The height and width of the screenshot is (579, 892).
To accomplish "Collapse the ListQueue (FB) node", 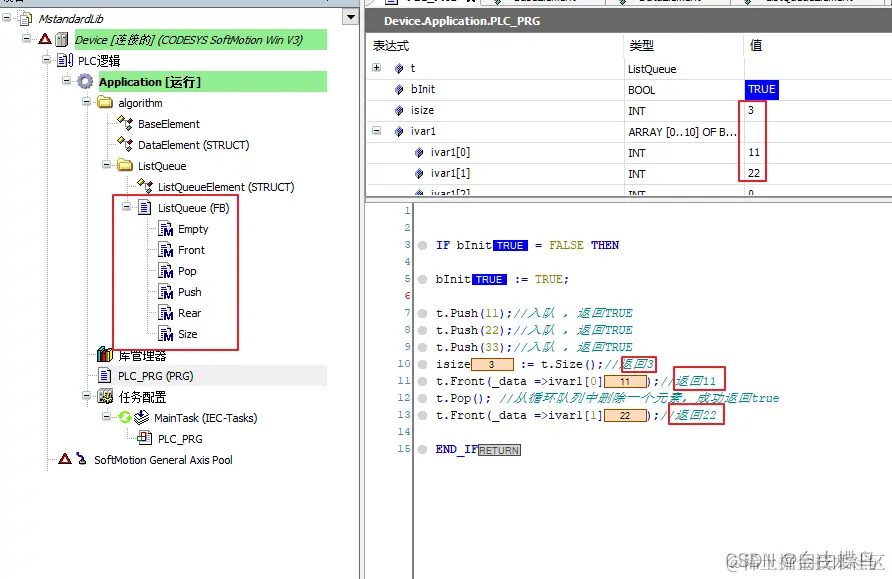I will point(127,207).
